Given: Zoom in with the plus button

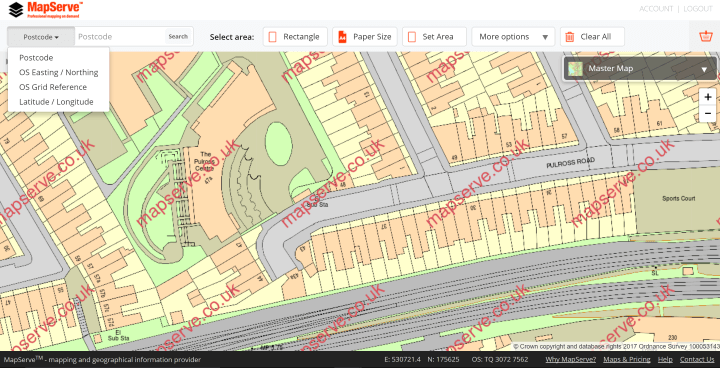Looking at the screenshot, I should point(708,97).
